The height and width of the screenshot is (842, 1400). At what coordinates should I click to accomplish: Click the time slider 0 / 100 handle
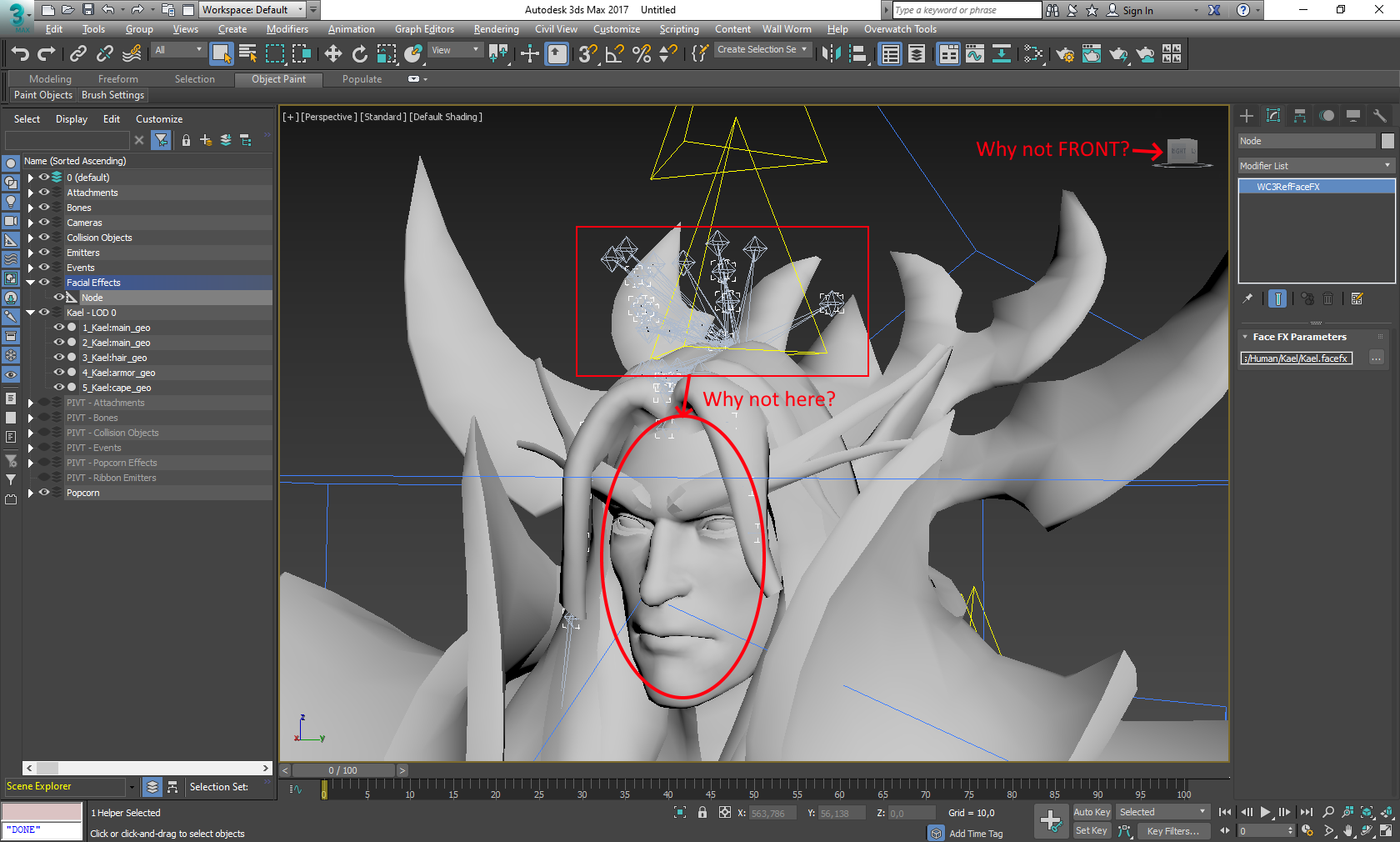tap(342, 770)
